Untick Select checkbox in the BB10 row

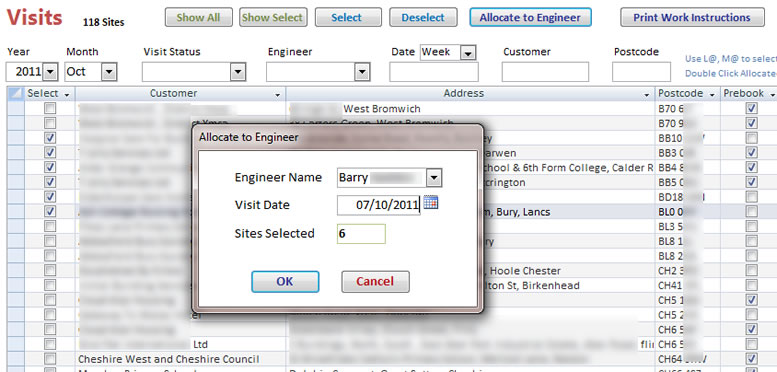pyautogui.click(x=50, y=138)
